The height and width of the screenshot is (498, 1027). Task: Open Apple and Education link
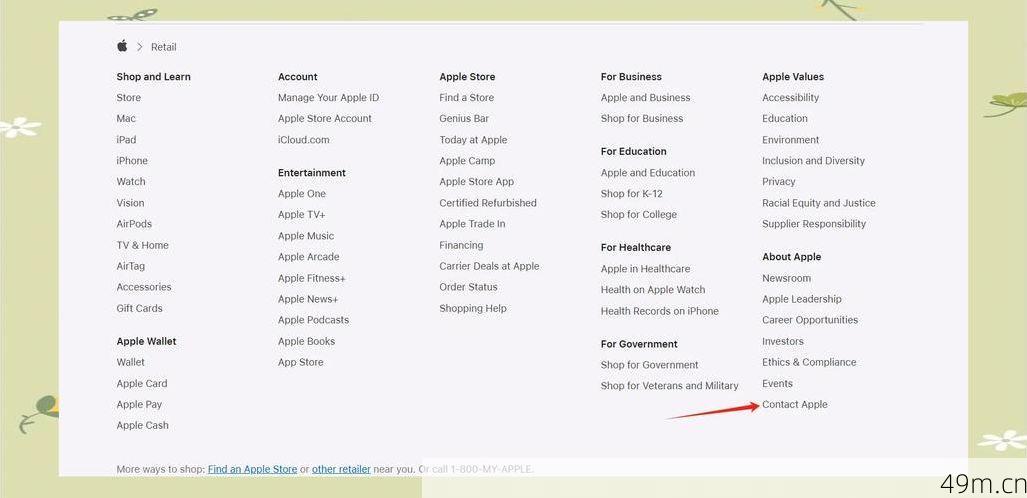pyautogui.click(x=648, y=173)
